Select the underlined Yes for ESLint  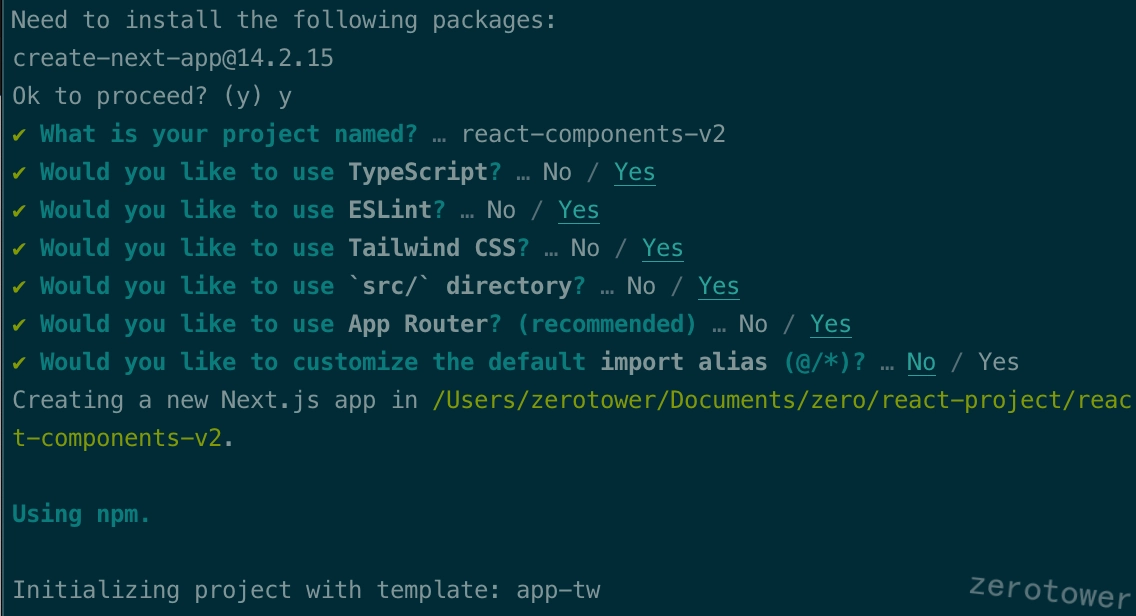(x=578, y=210)
